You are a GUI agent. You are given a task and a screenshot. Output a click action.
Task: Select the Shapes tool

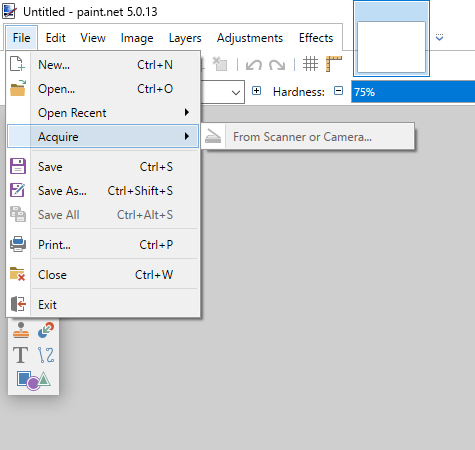click(33, 380)
